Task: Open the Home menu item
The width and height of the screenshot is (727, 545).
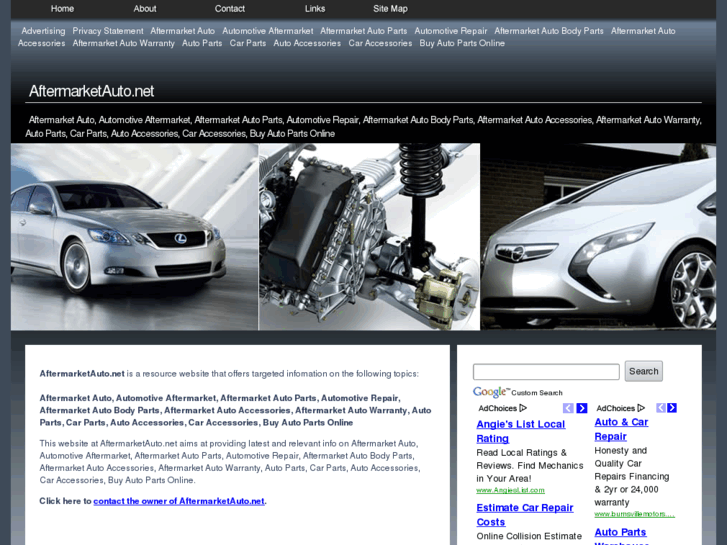Action: tap(62, 9)
